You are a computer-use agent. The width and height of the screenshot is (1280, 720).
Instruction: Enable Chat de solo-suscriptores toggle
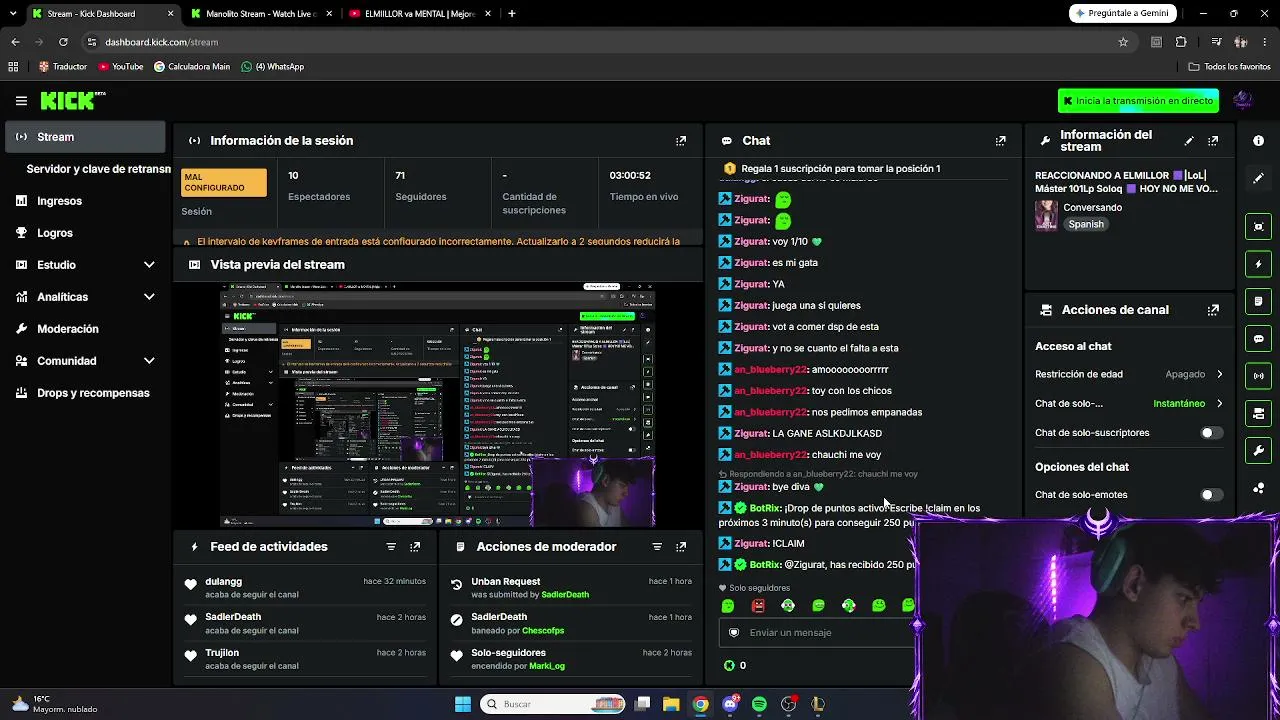[1210, 433]
